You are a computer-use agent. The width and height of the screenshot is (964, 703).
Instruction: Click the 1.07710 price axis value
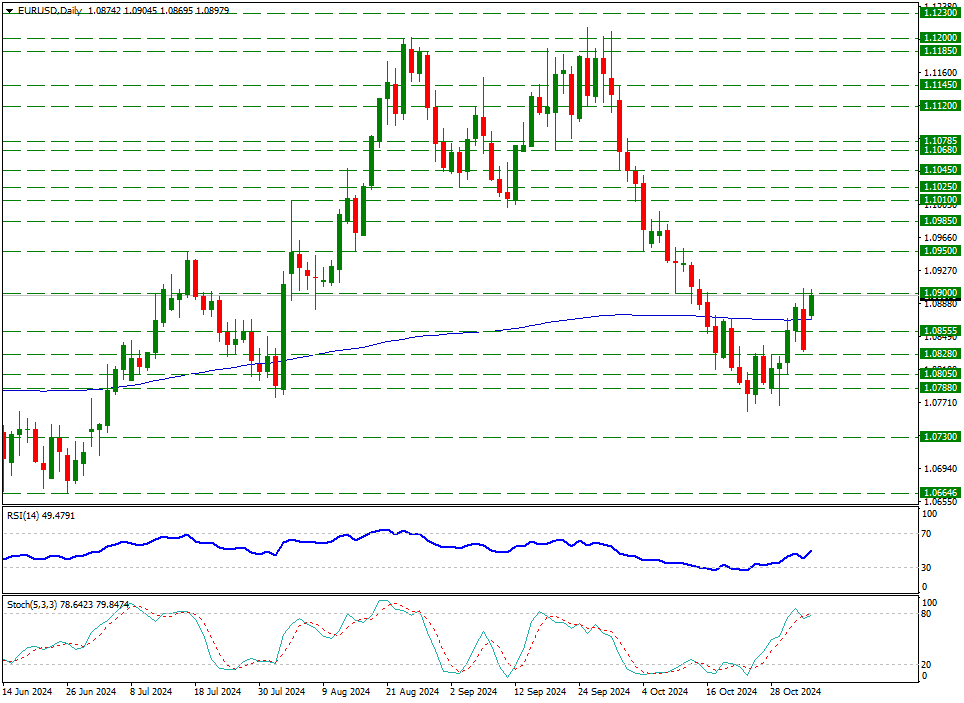click(x=941, y=403)
